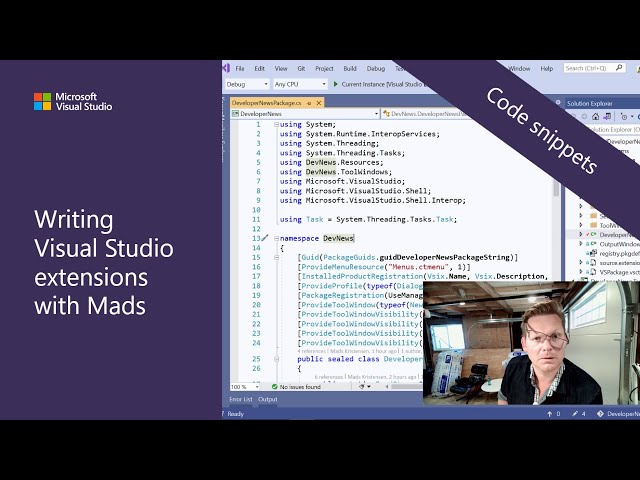Open the Debug configuration dropdown

(x=247, y=84)
